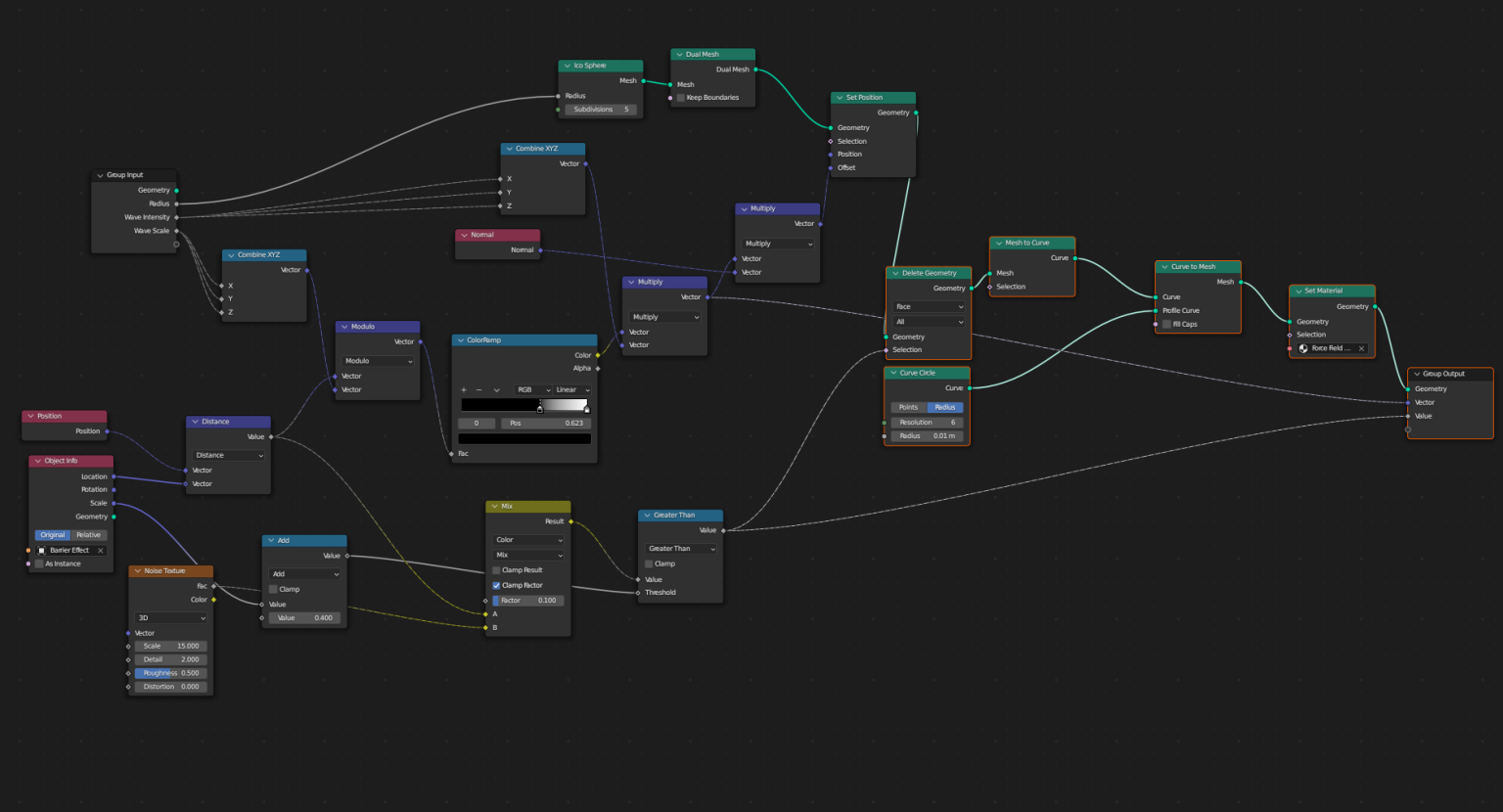Open Mix node Color data type dropdown

pyautogui.click(x=528, y=540)
